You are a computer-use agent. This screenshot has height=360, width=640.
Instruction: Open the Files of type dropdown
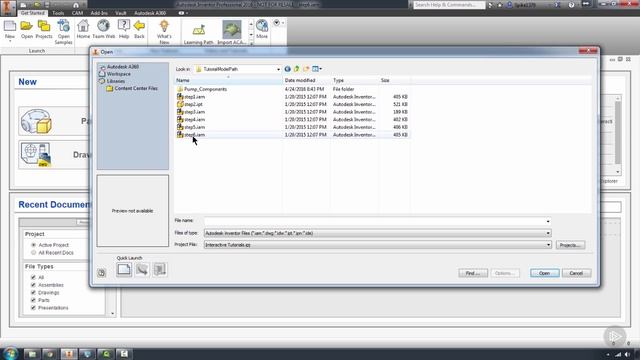(548, 233)
